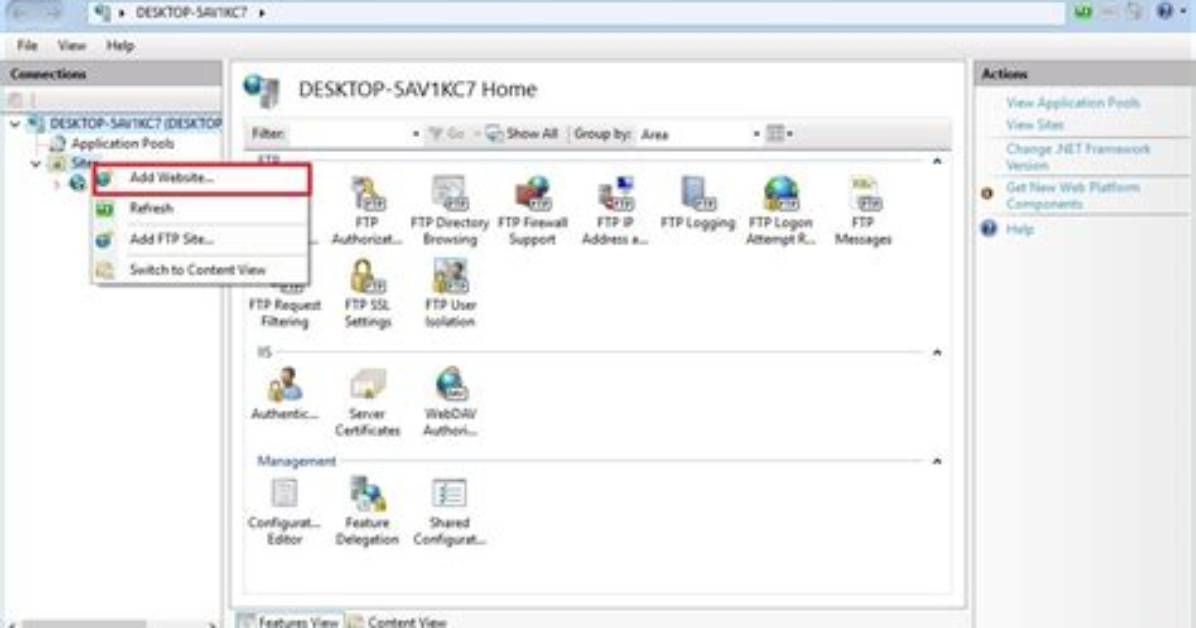The image size is (1196, 628).
Task: Click the Go button in filter bar
Action: click(x=447, y=134)
